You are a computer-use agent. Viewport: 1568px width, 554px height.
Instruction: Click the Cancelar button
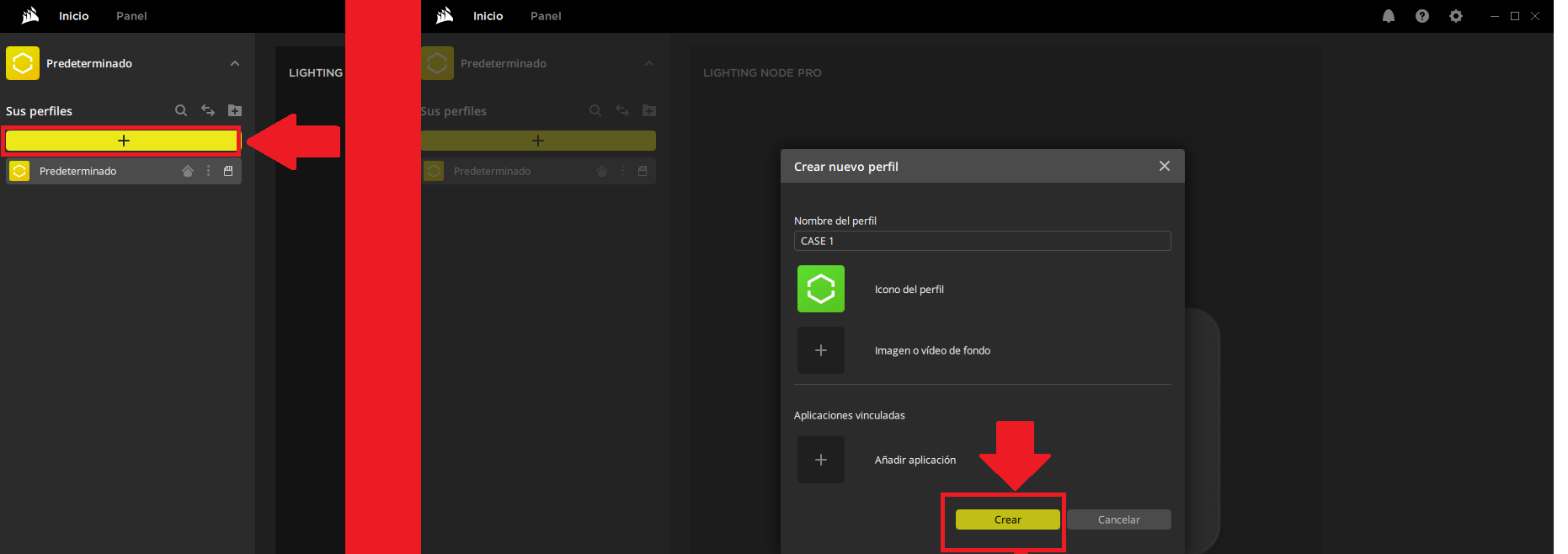pos(1118,519)
